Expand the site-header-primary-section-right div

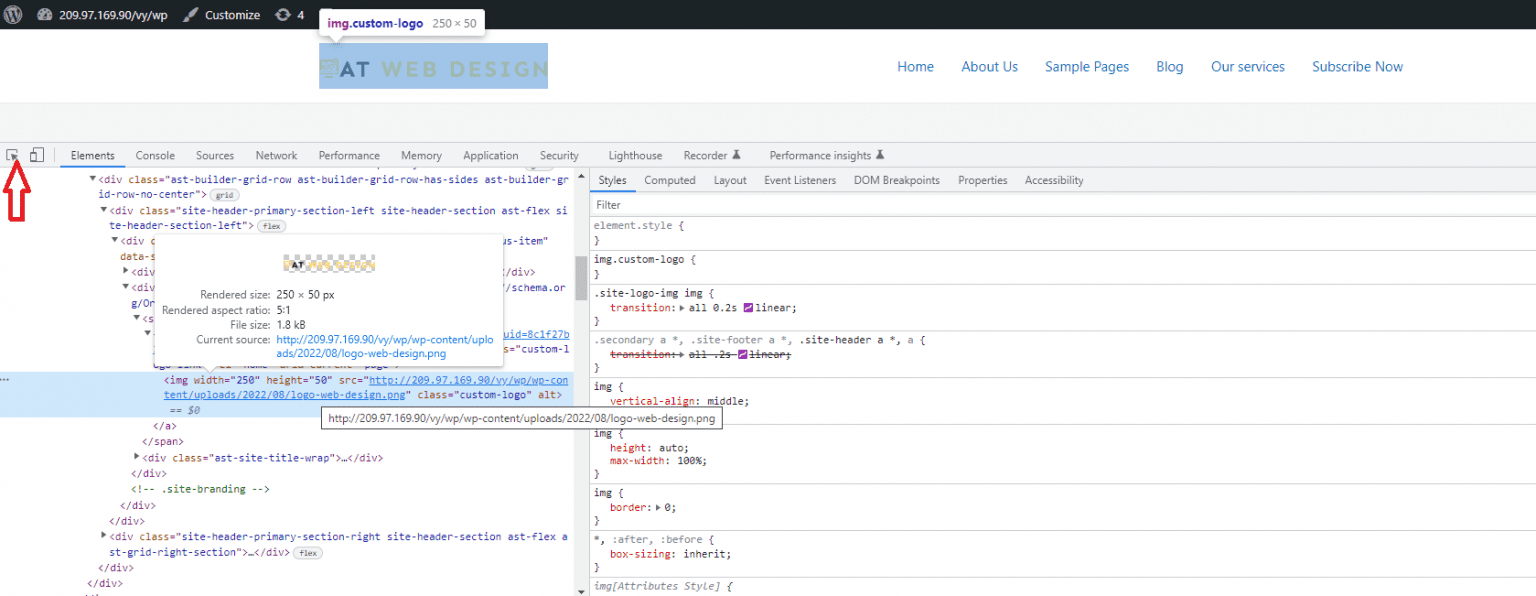click(x=105, y=537)
